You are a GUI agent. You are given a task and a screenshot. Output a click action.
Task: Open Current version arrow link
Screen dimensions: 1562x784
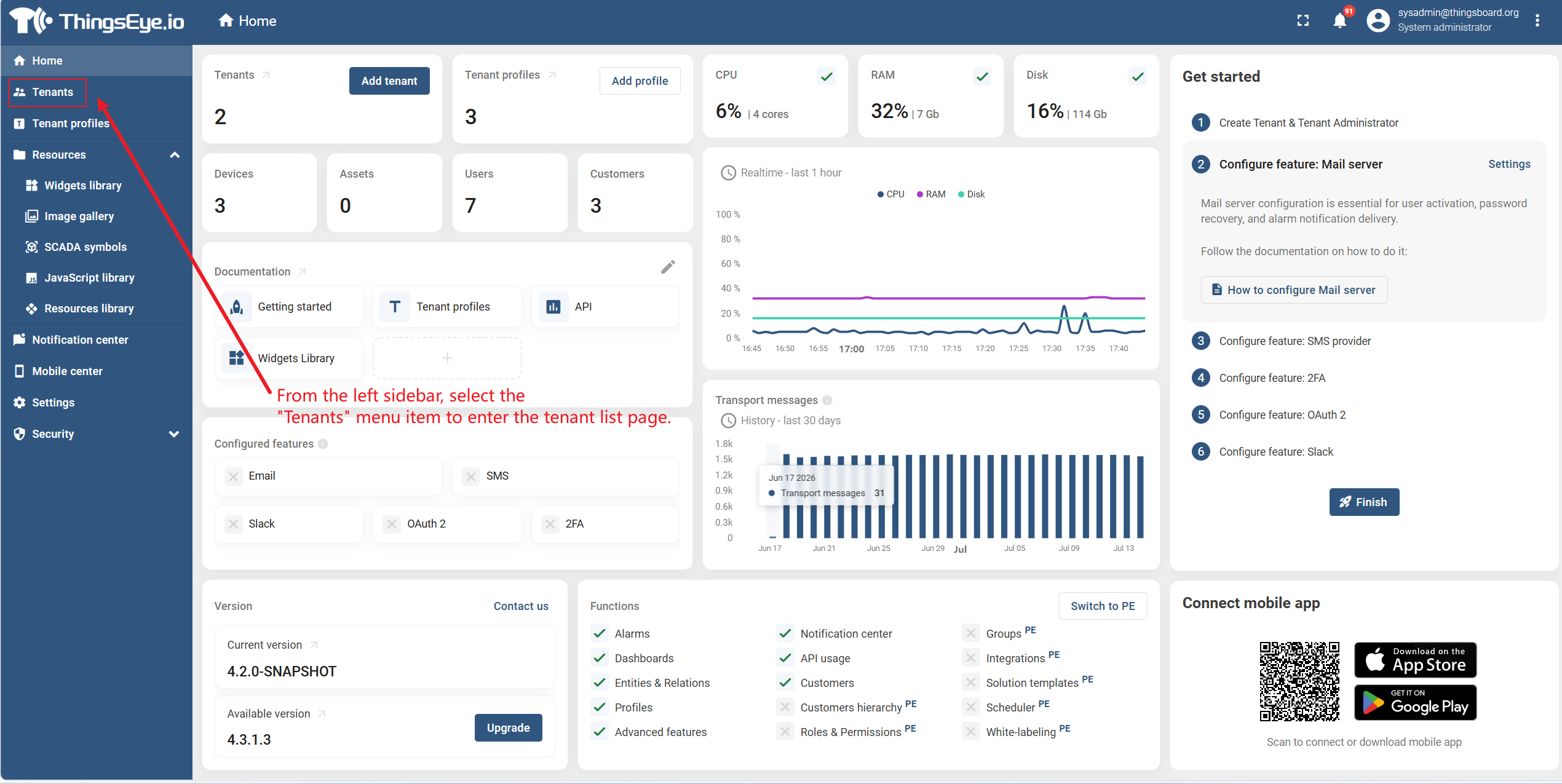tap(314, 645)
